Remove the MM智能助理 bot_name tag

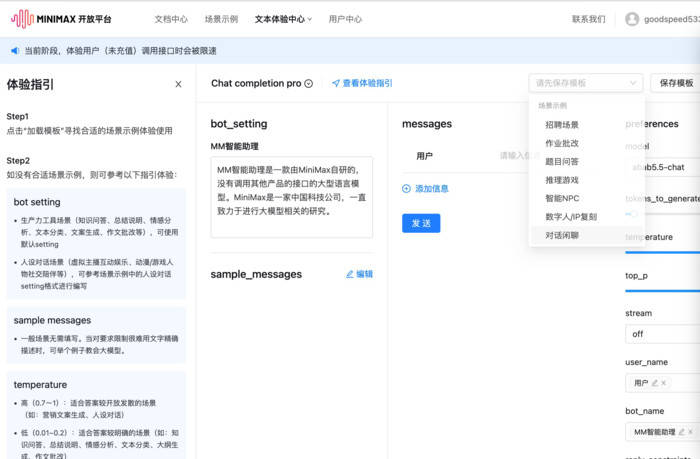(x=690, y=432)
